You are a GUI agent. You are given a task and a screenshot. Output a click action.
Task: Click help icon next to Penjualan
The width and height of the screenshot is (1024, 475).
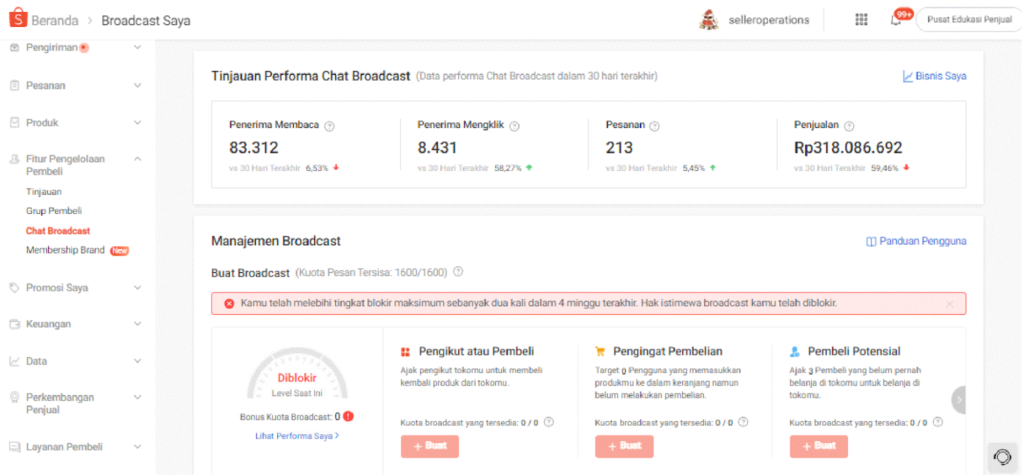849,126
